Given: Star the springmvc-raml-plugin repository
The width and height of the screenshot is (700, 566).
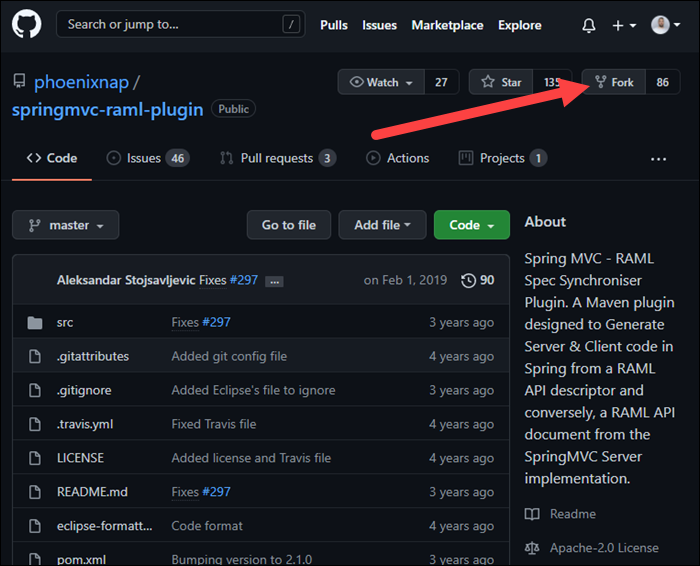Looking at the screenshot, I should coord(501,82).
